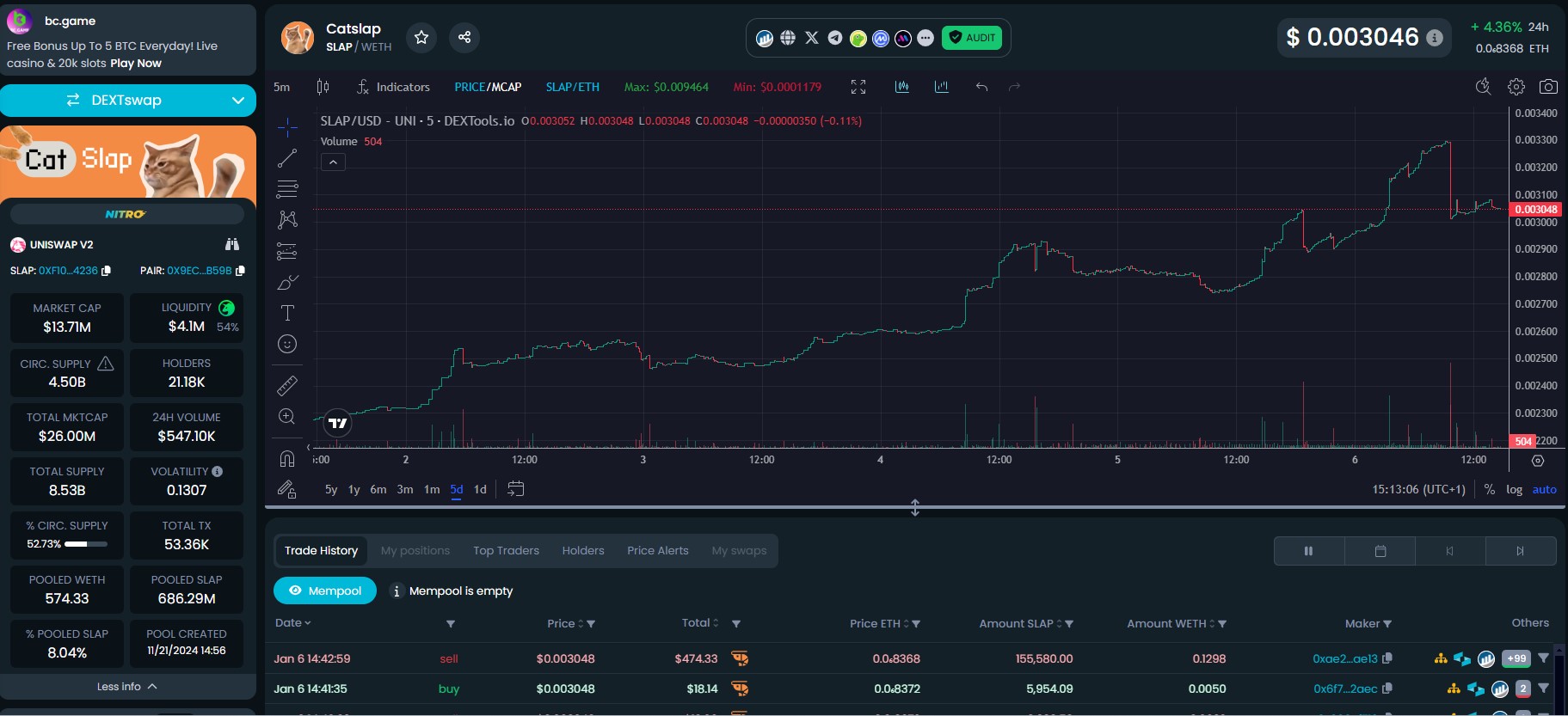
Task: Pause the live trade history feed
Action: (x=1309, y=551)
